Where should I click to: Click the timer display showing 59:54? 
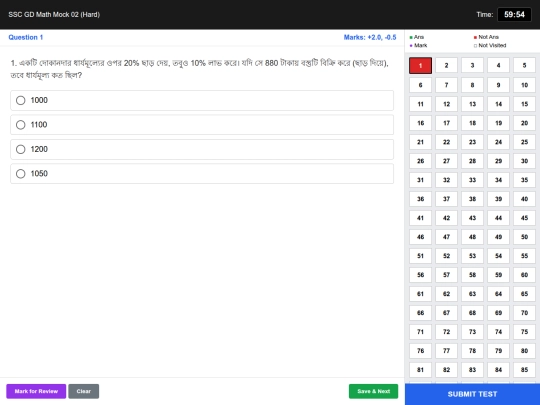pyautogui.click(x=514, y=14)
